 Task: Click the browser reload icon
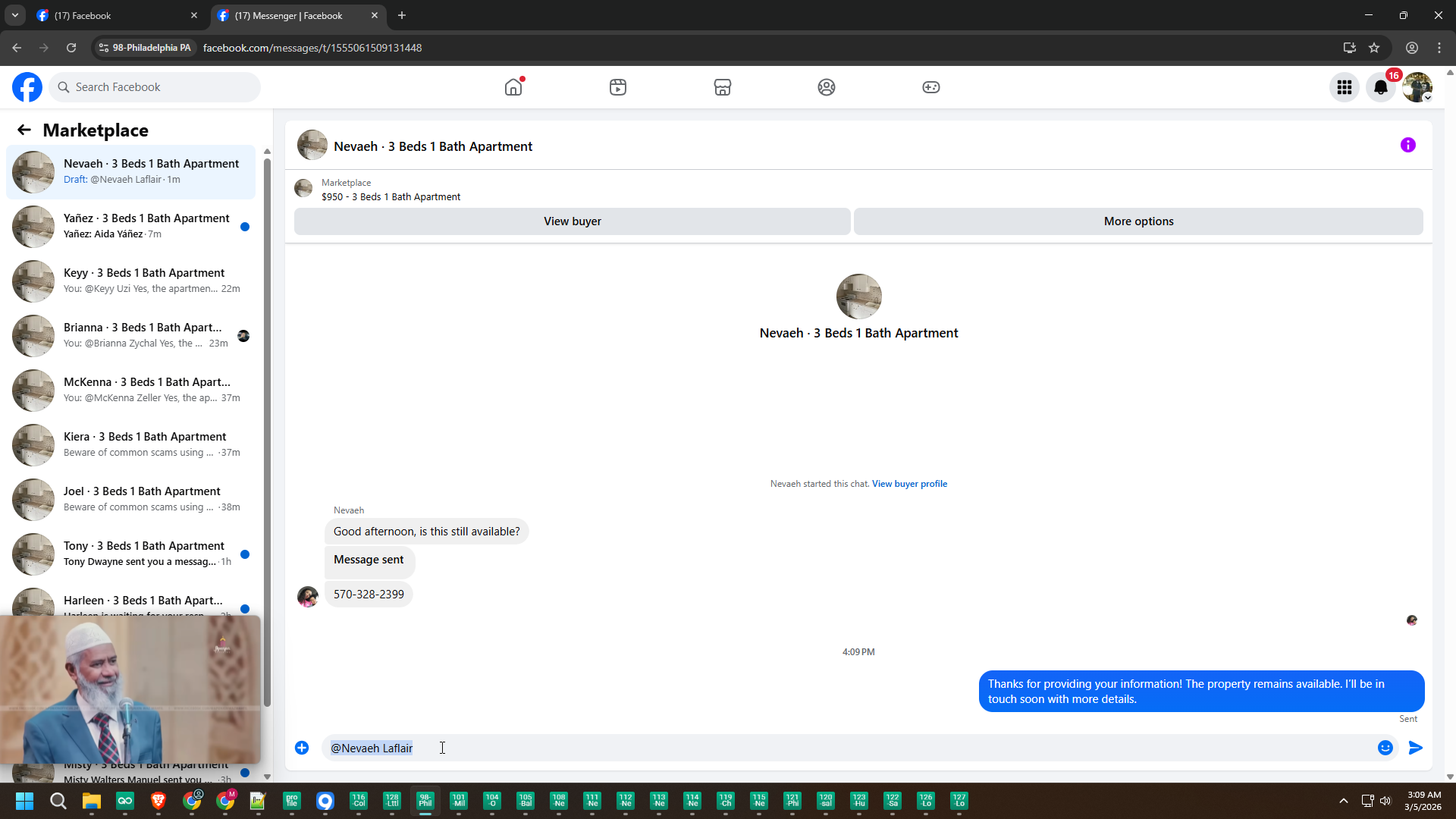click(71, 48)
